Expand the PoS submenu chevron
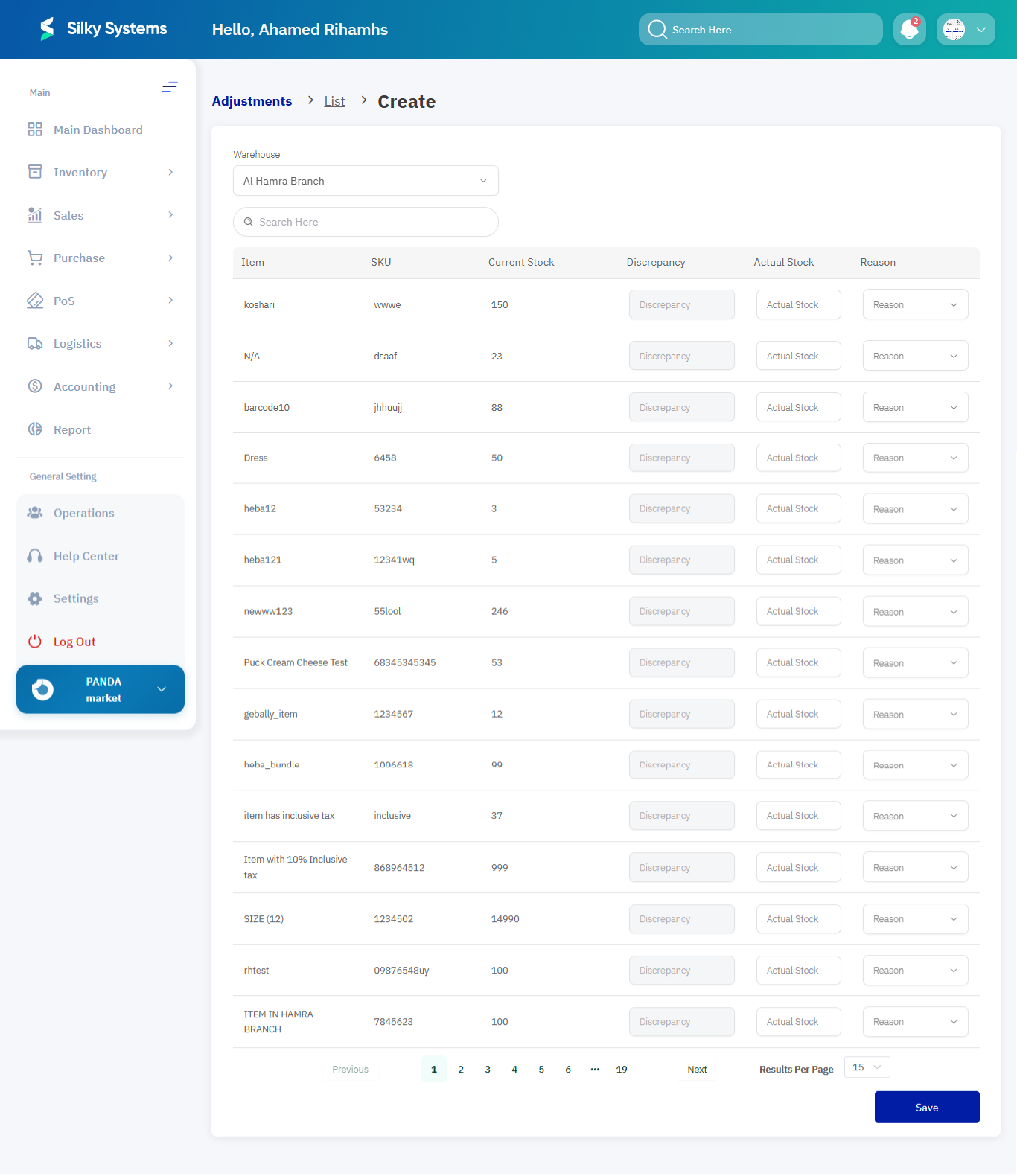This screenshot has height=1176, width=1017. (x=170, y=300)
